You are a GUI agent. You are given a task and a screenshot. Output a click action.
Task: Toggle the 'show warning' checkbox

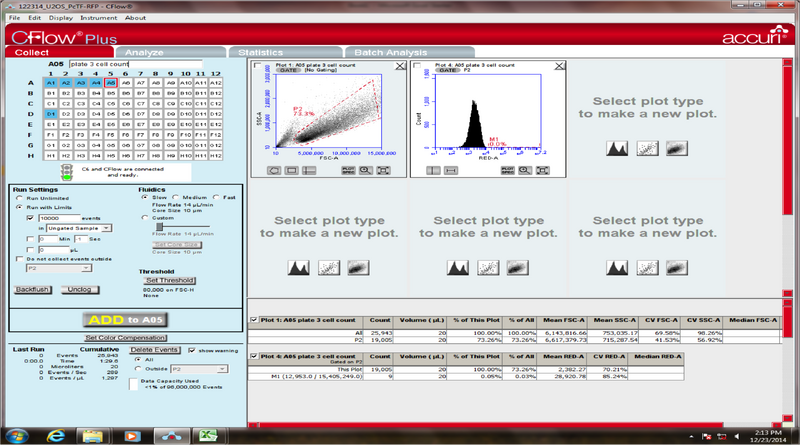coord(192,351)
